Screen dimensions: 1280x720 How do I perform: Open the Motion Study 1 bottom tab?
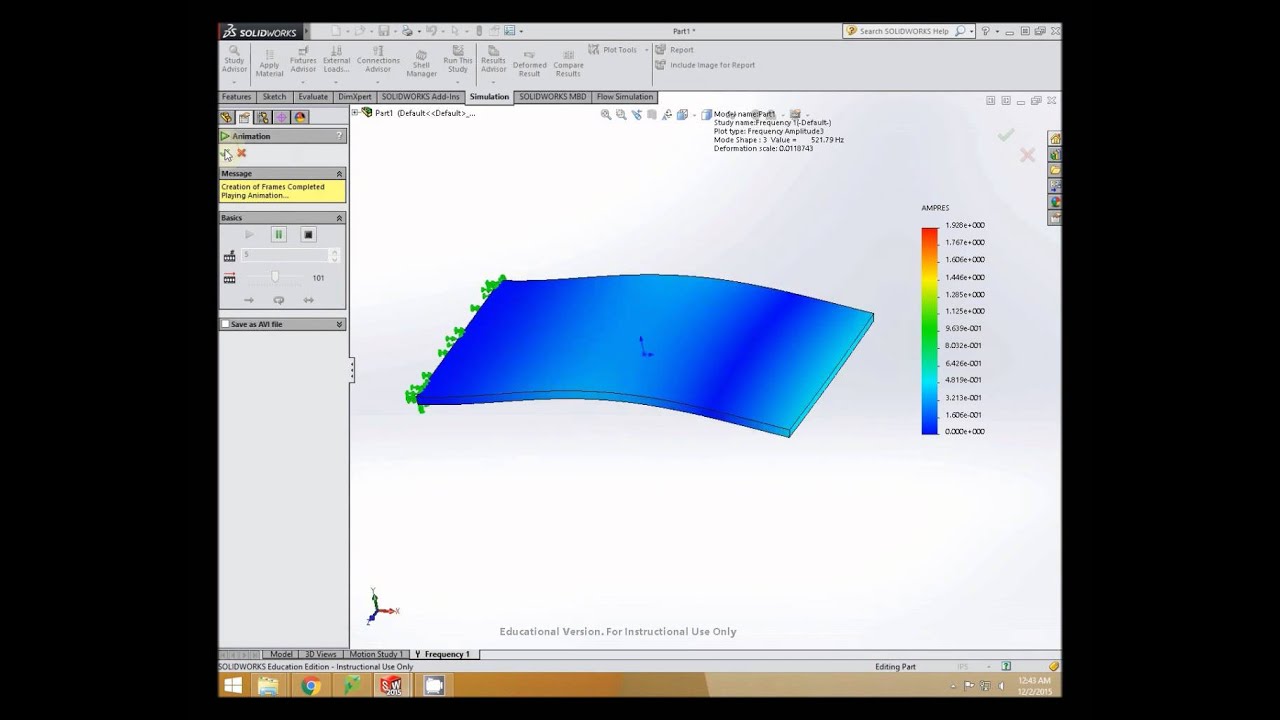(x=376, y=654)
